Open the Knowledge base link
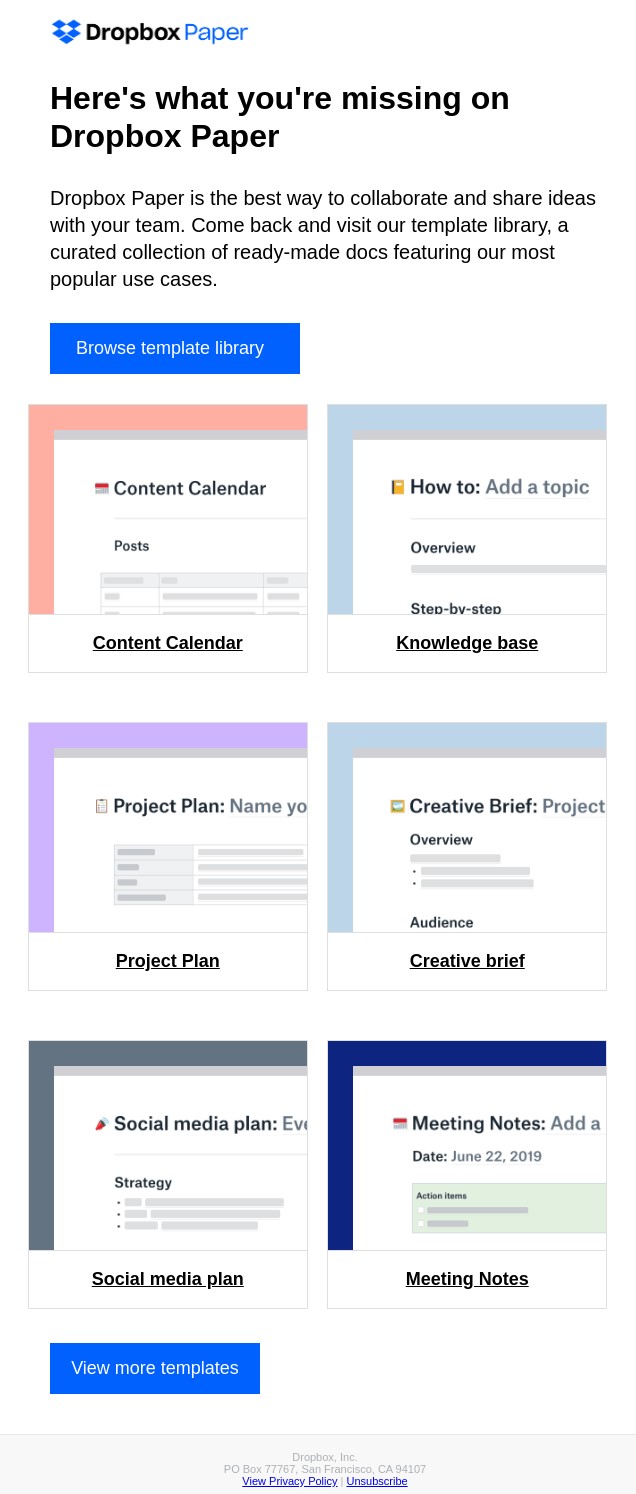 (x=467, y=643)
